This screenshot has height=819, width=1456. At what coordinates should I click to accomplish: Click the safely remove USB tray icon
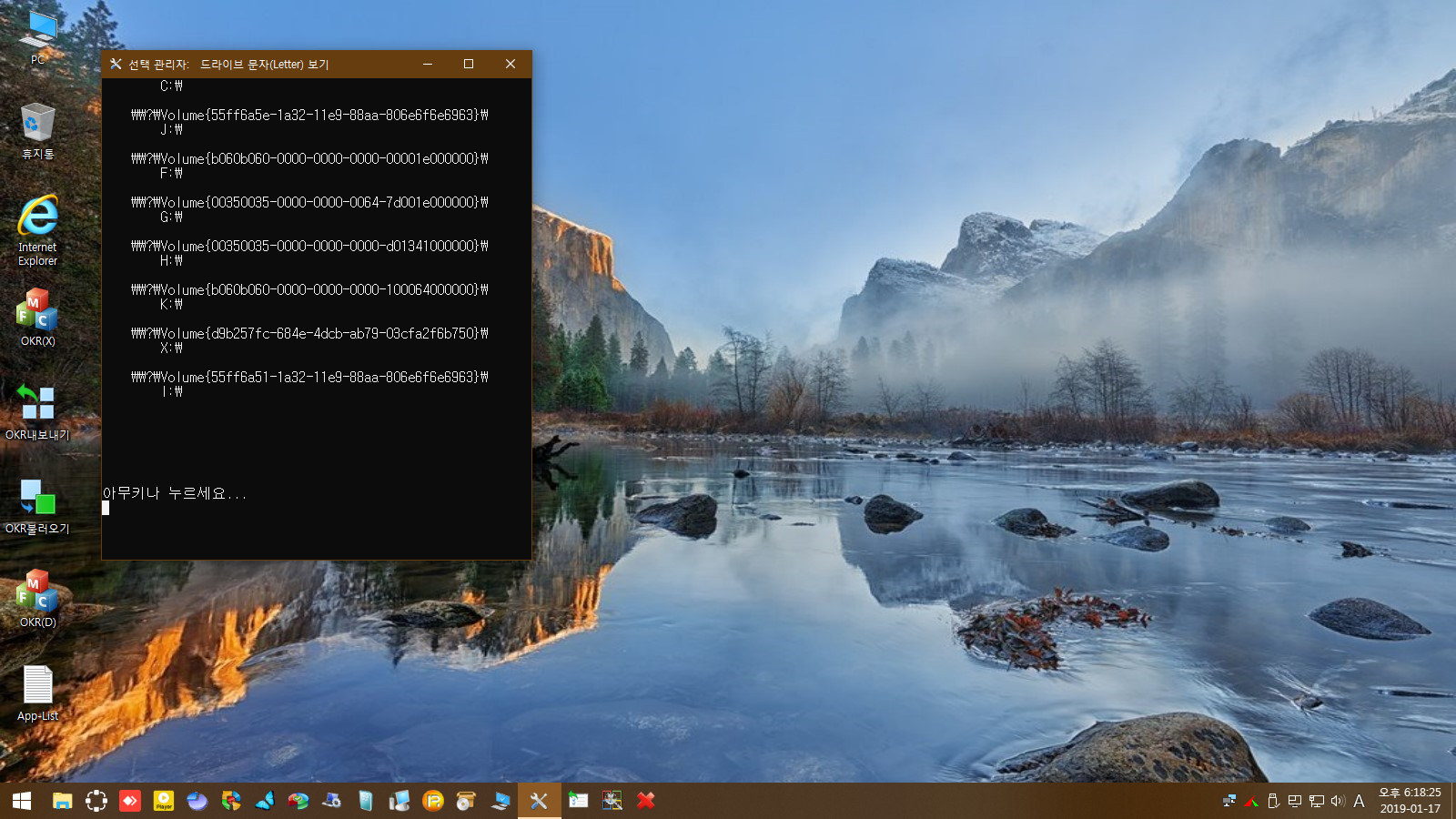point(1273,801)
